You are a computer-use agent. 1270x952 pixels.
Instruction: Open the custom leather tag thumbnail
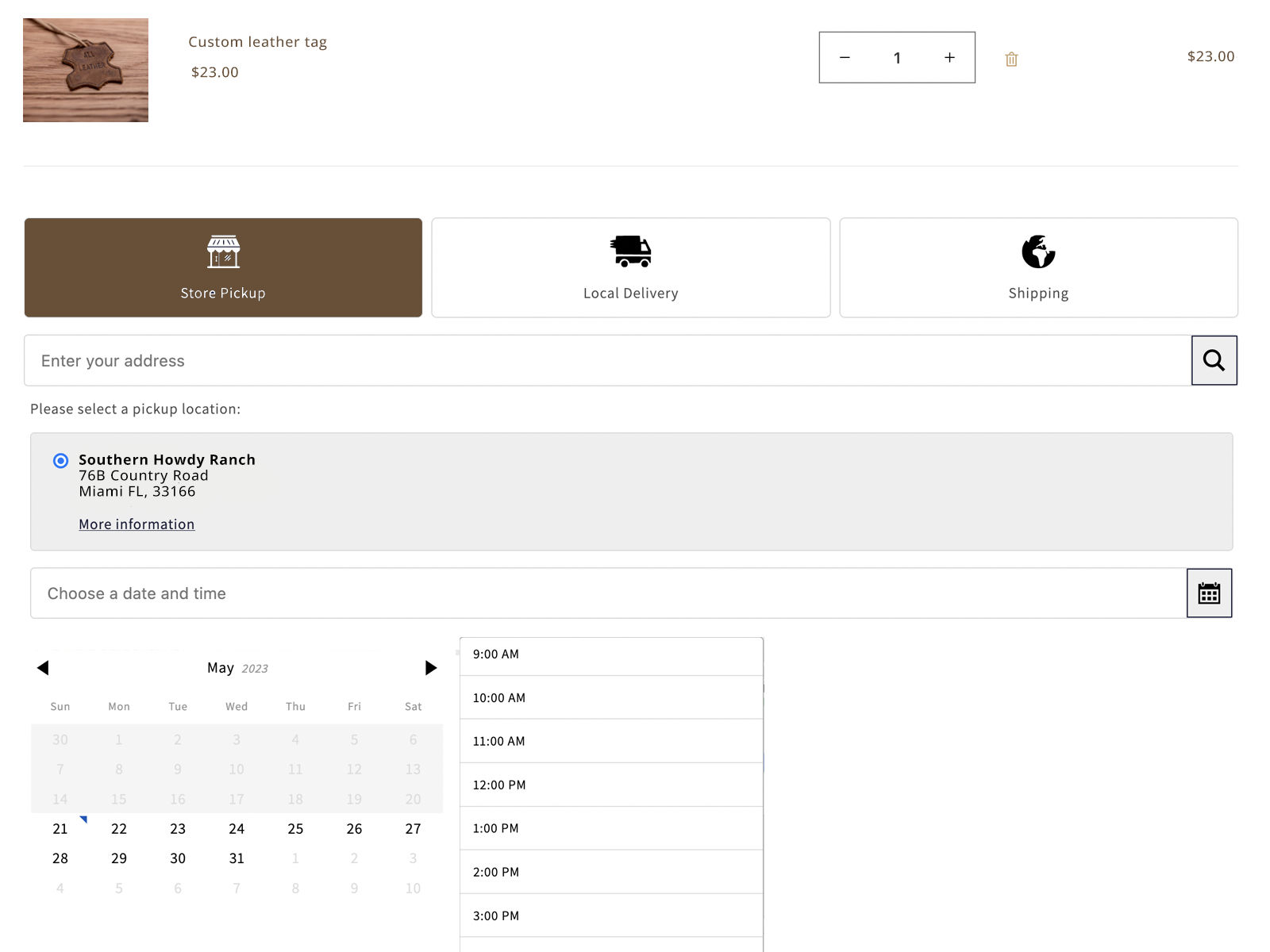86,71
